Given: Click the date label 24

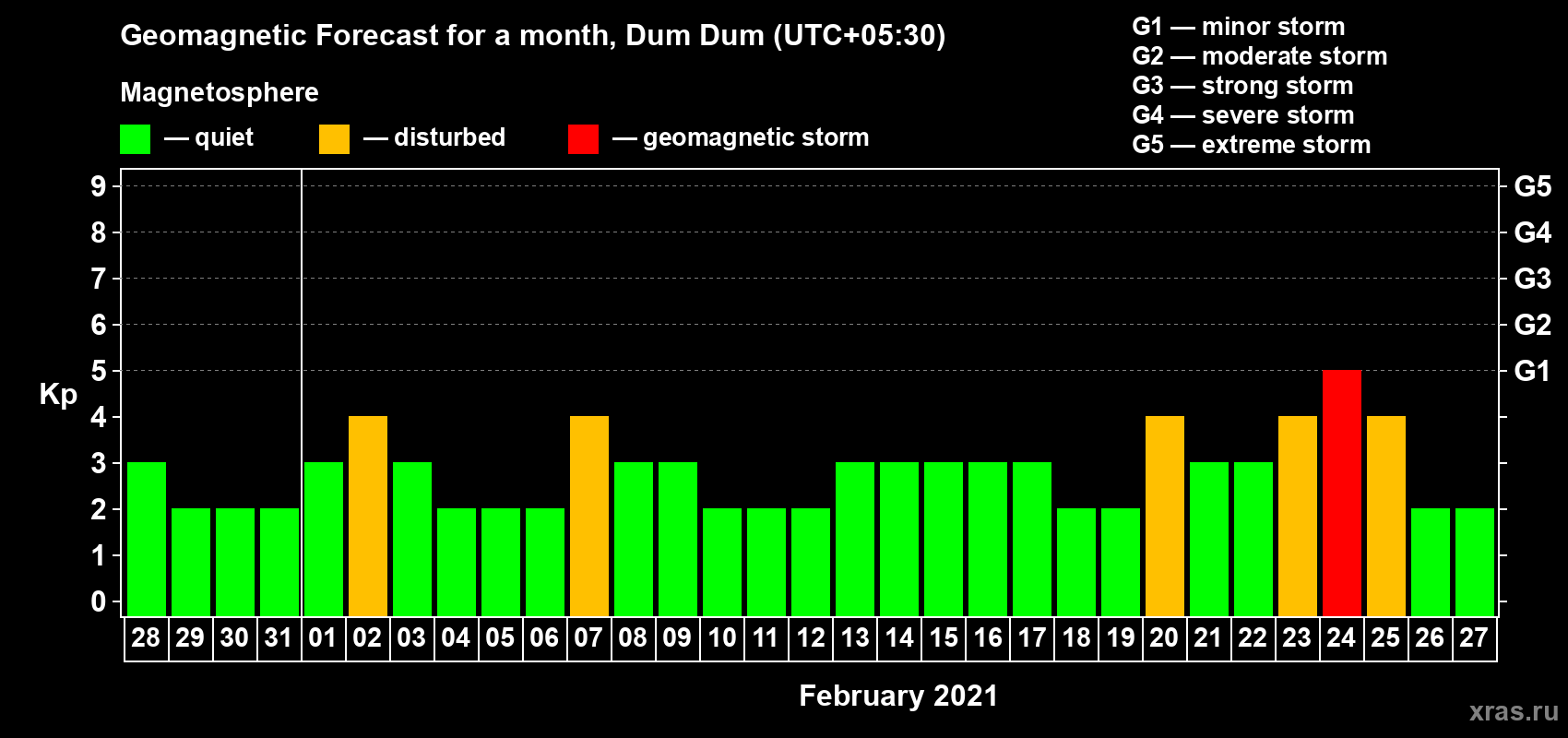Looking at the screenshot, I should point(1341,637).
